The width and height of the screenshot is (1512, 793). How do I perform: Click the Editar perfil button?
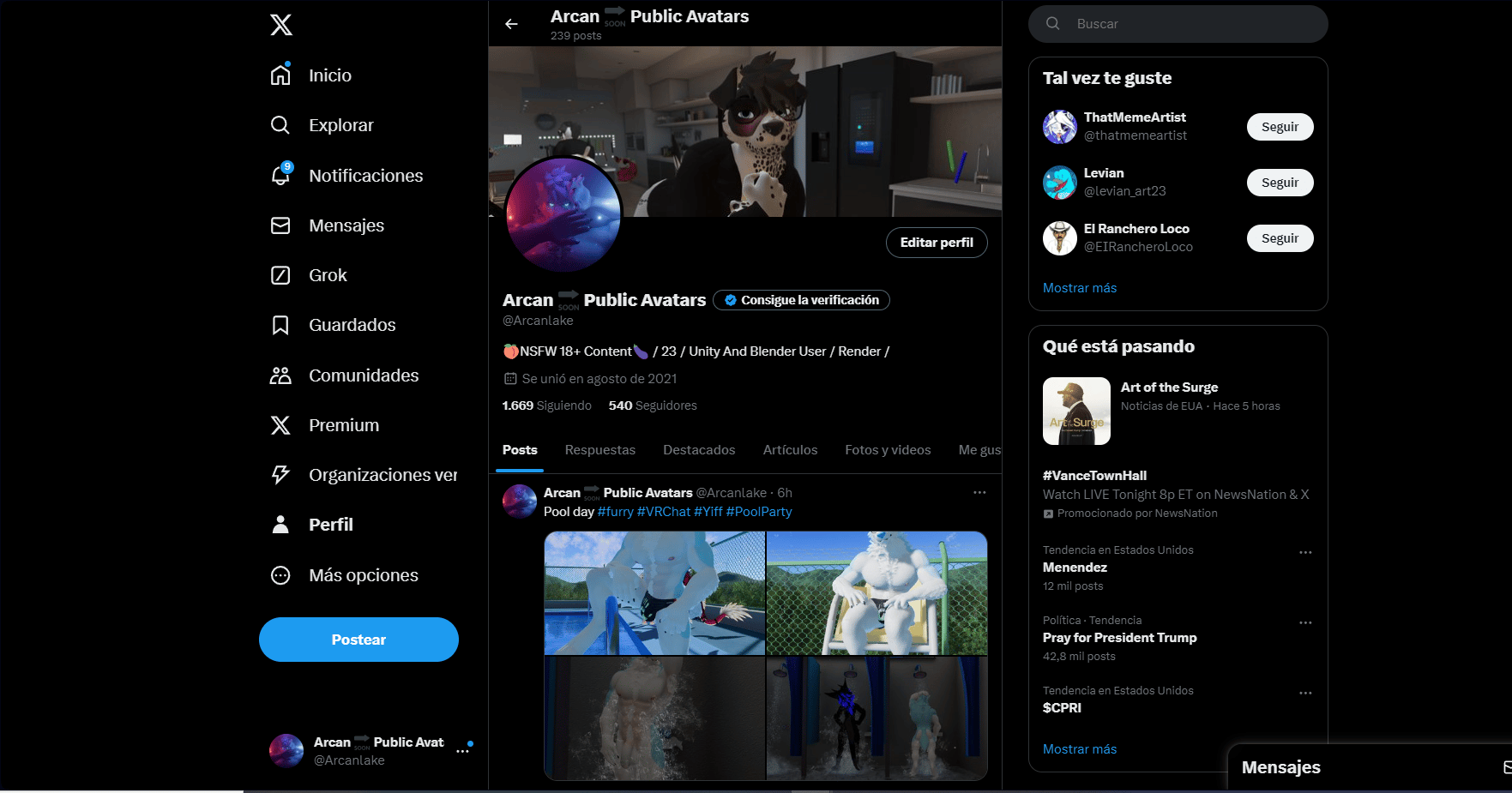tap(937, 243)
